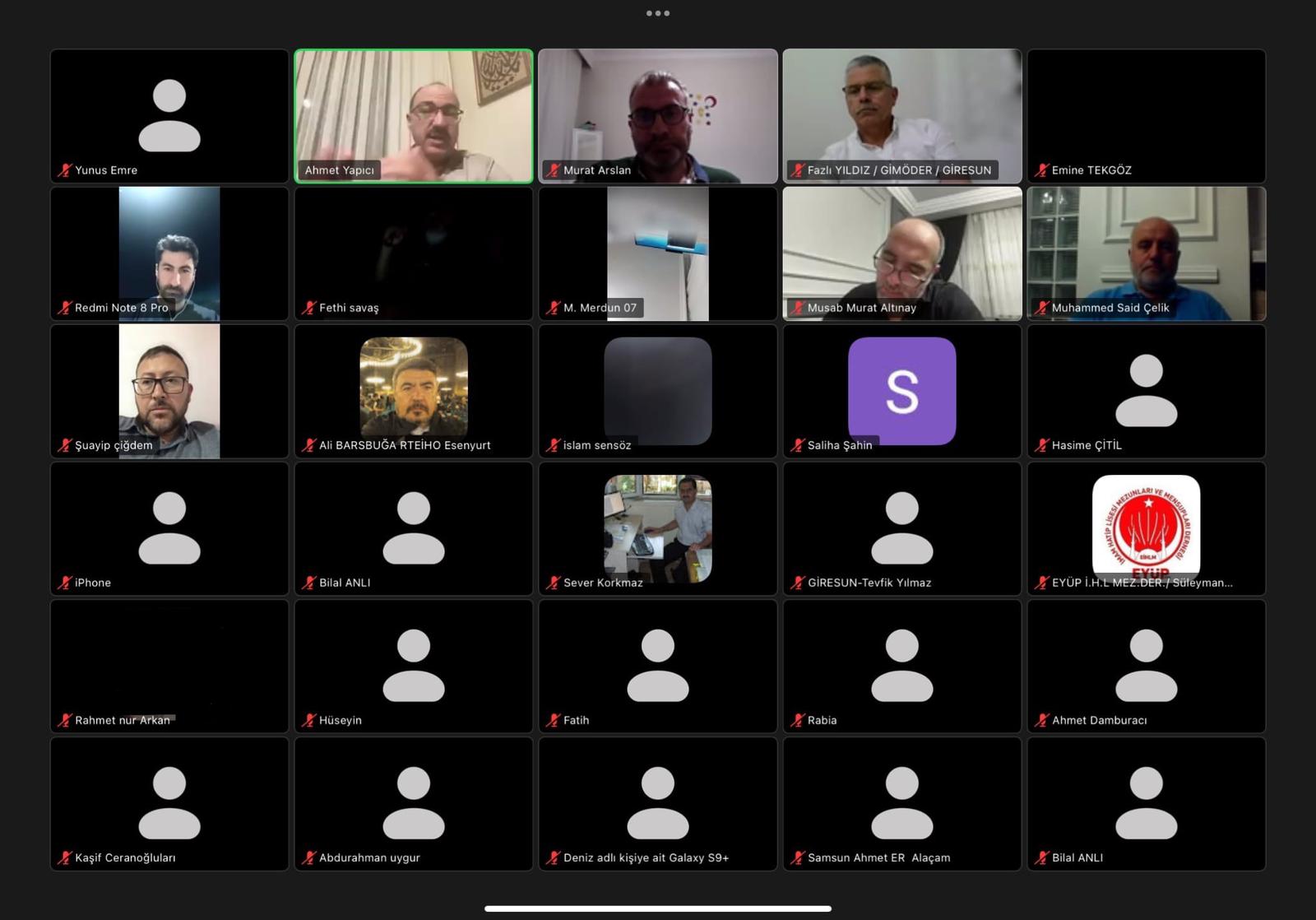Click muted mic icon beside Samsun Ahmet ER

tap(798, 857)
